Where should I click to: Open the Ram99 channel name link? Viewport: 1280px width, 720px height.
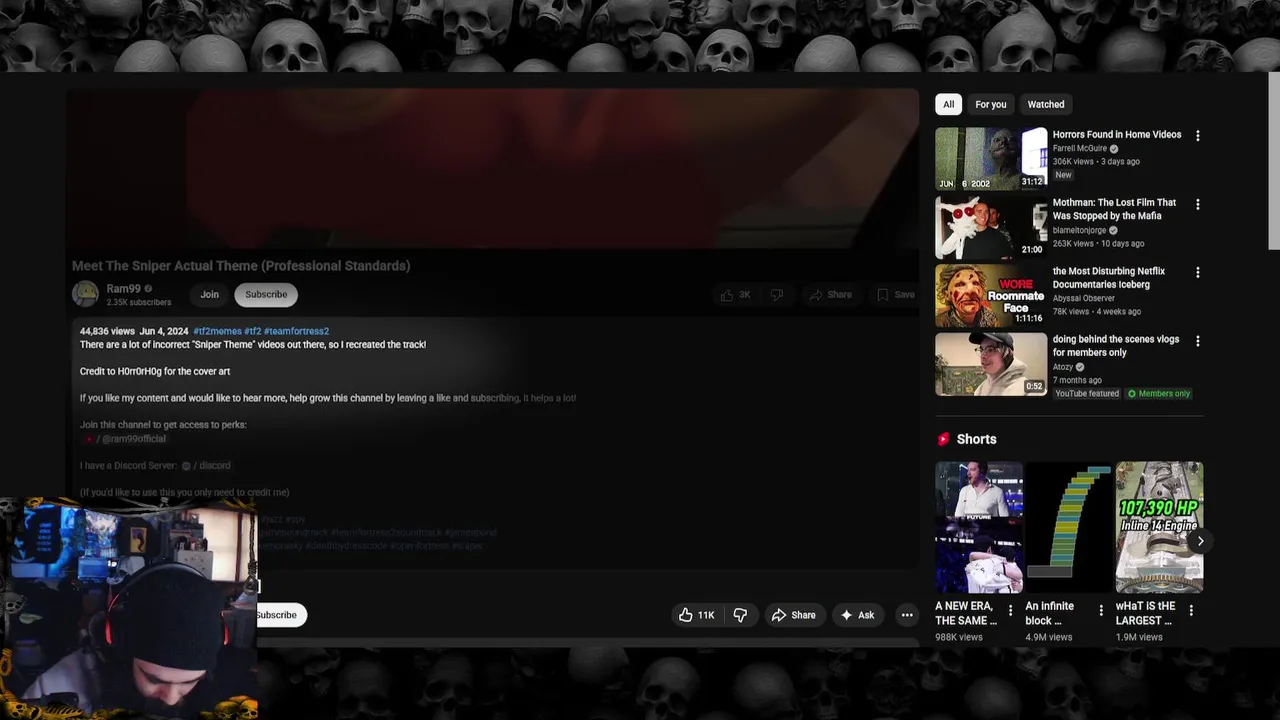(124, 289)
